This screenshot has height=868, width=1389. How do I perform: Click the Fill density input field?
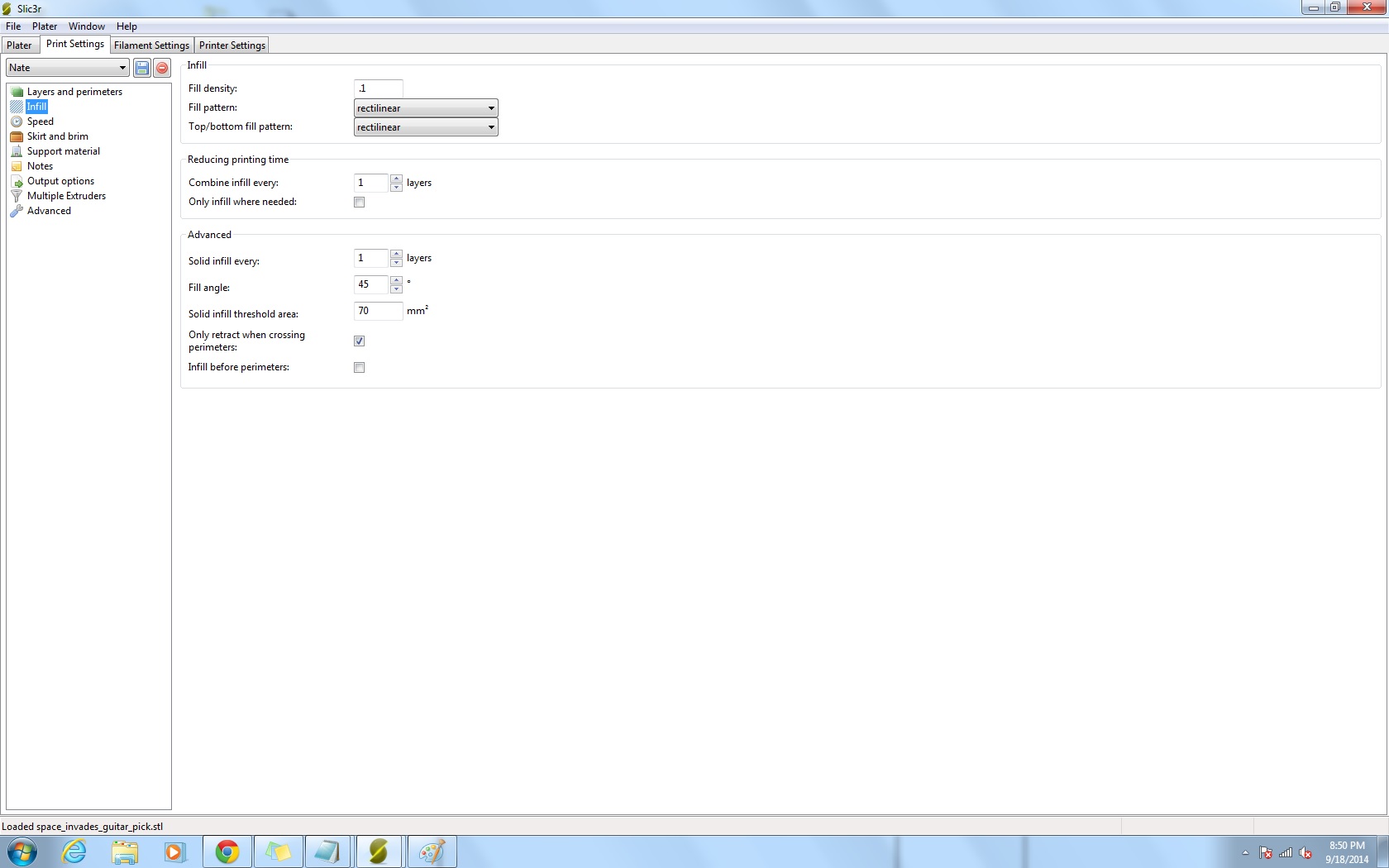[378, 88]
